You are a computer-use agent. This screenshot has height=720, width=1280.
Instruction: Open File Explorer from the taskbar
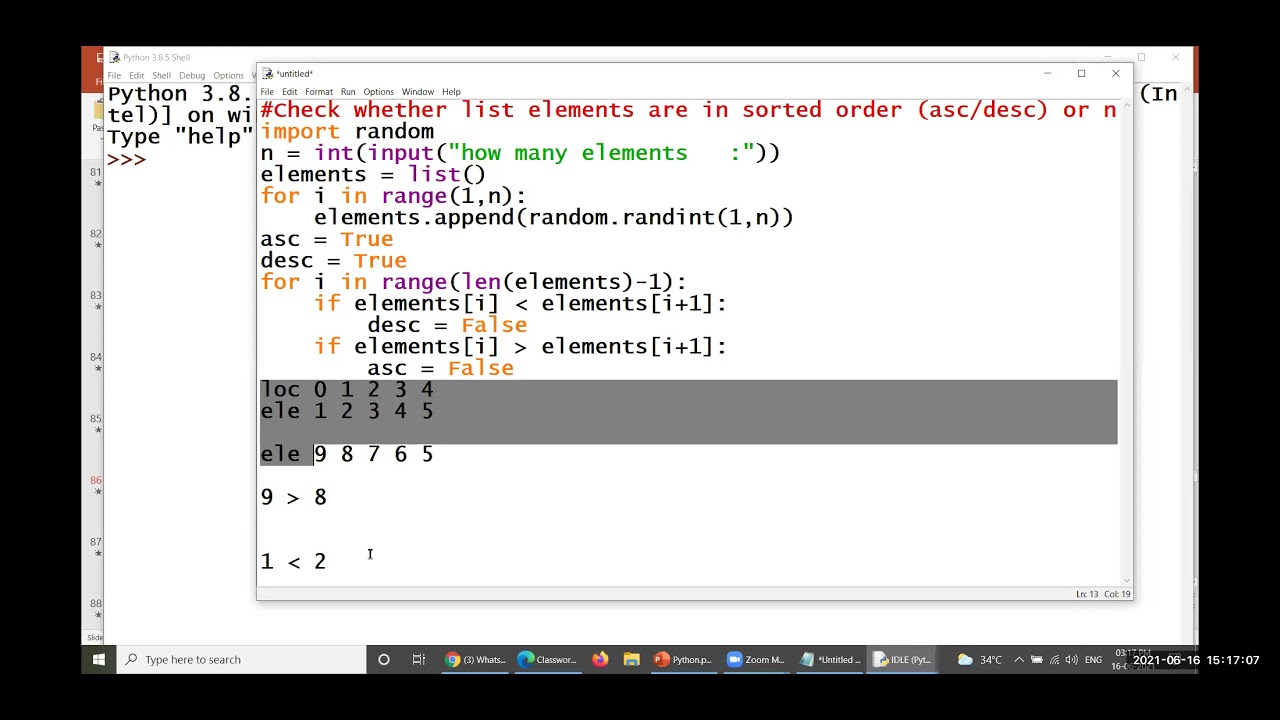pos(631,659)
